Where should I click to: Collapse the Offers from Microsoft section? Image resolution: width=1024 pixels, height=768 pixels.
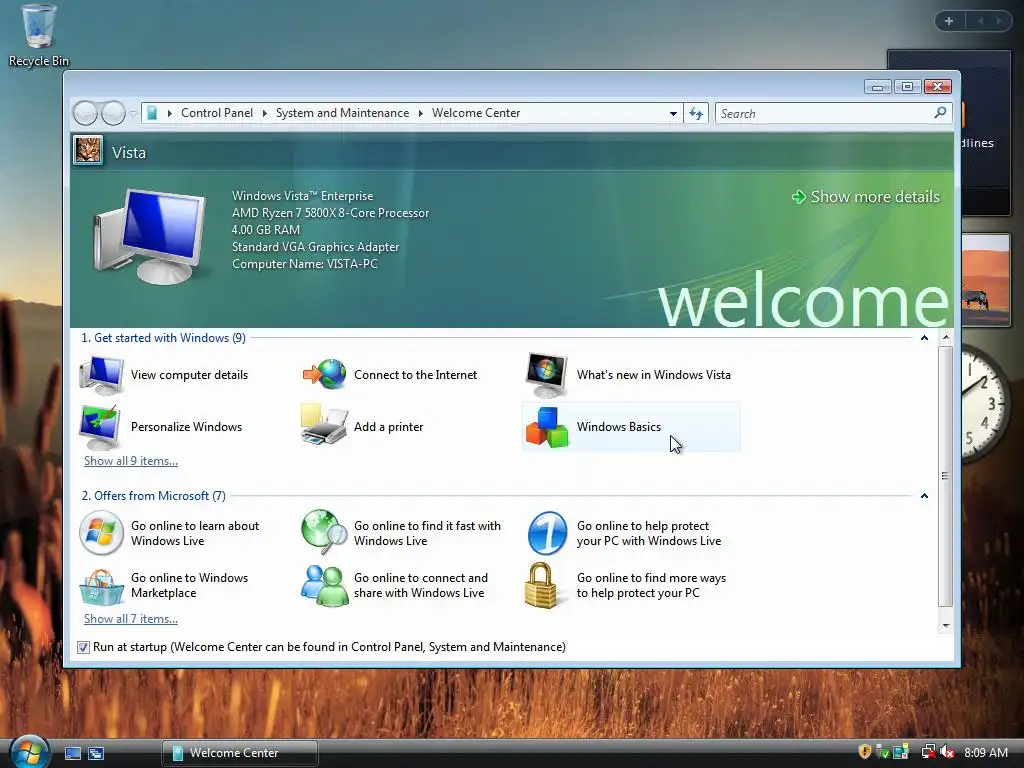[x=924, y=496]
